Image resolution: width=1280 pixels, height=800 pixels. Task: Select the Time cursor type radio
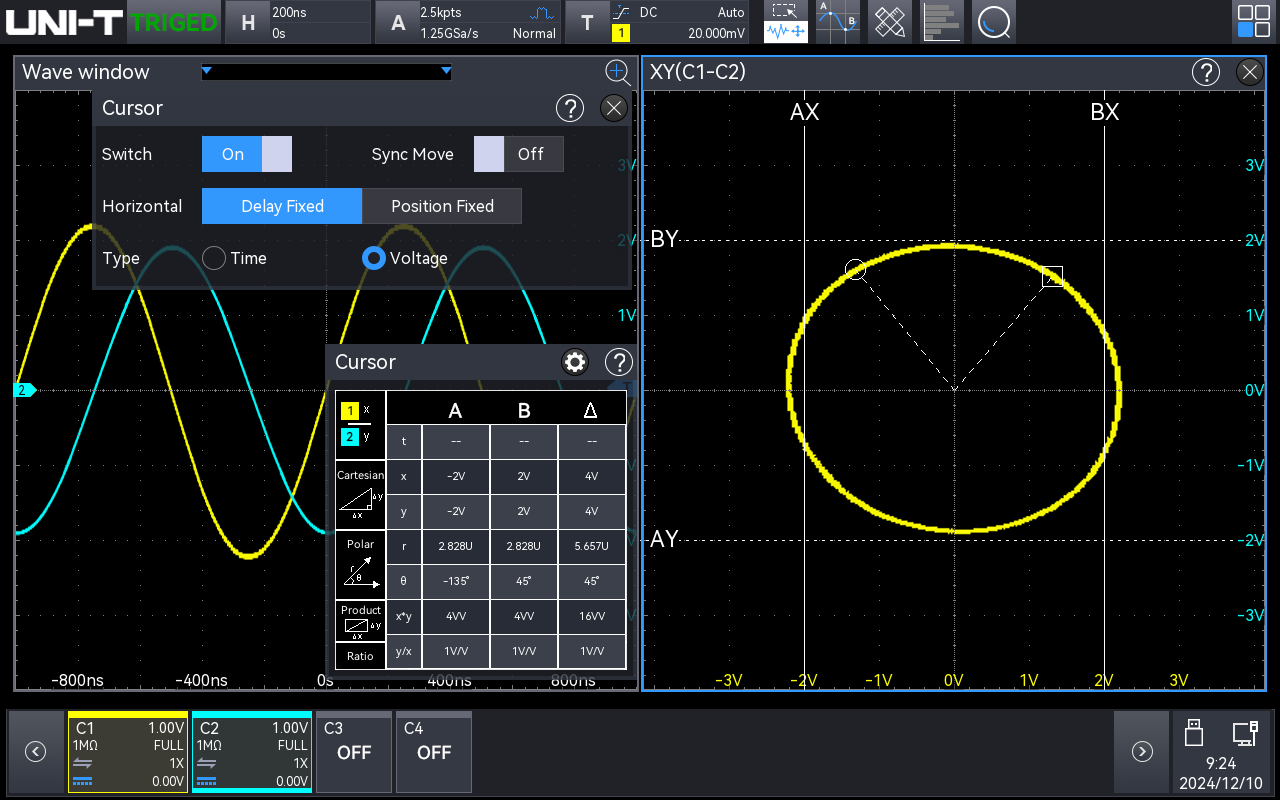[214, 258]
